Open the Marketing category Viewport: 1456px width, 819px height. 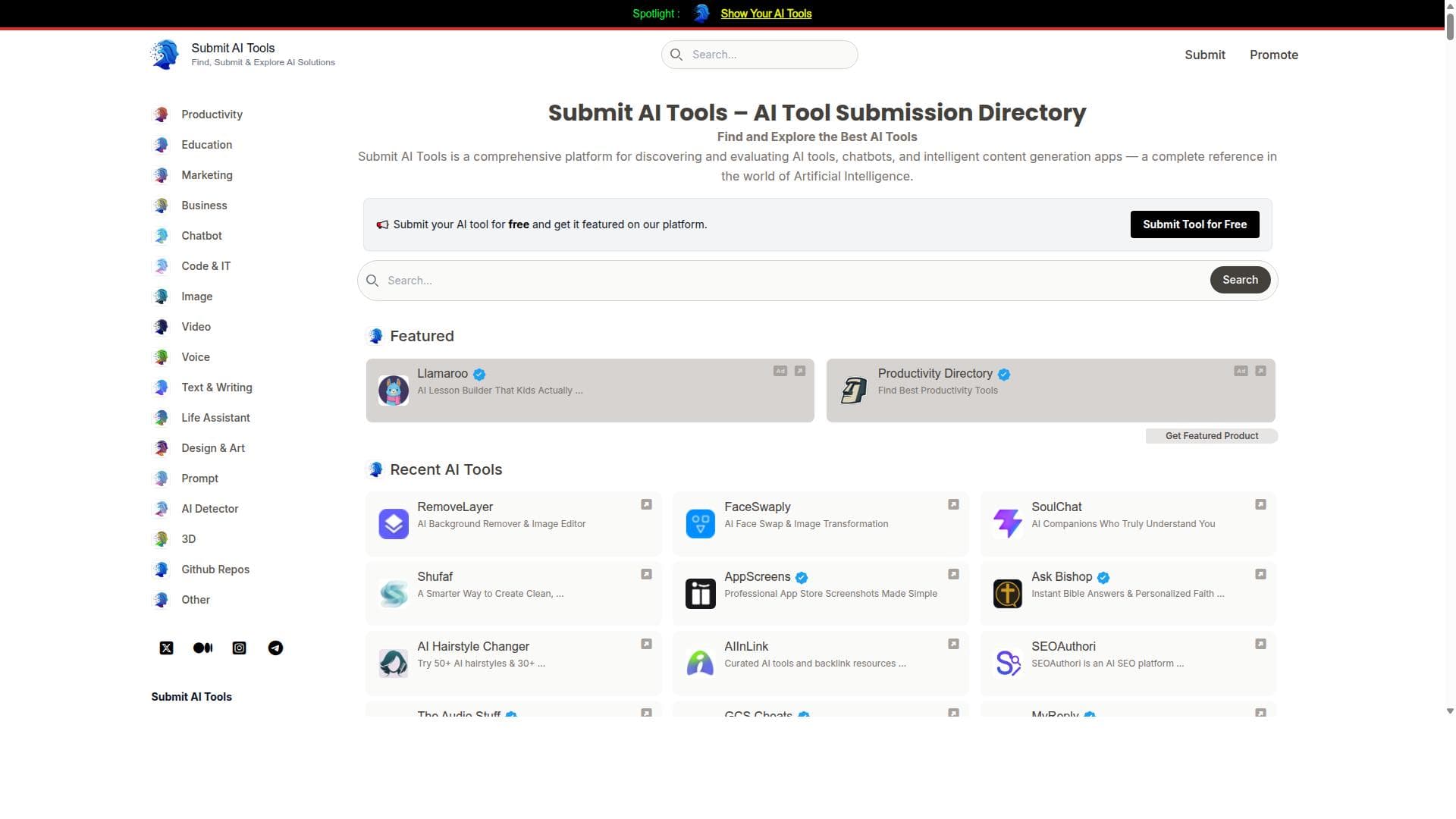point(207,175)
